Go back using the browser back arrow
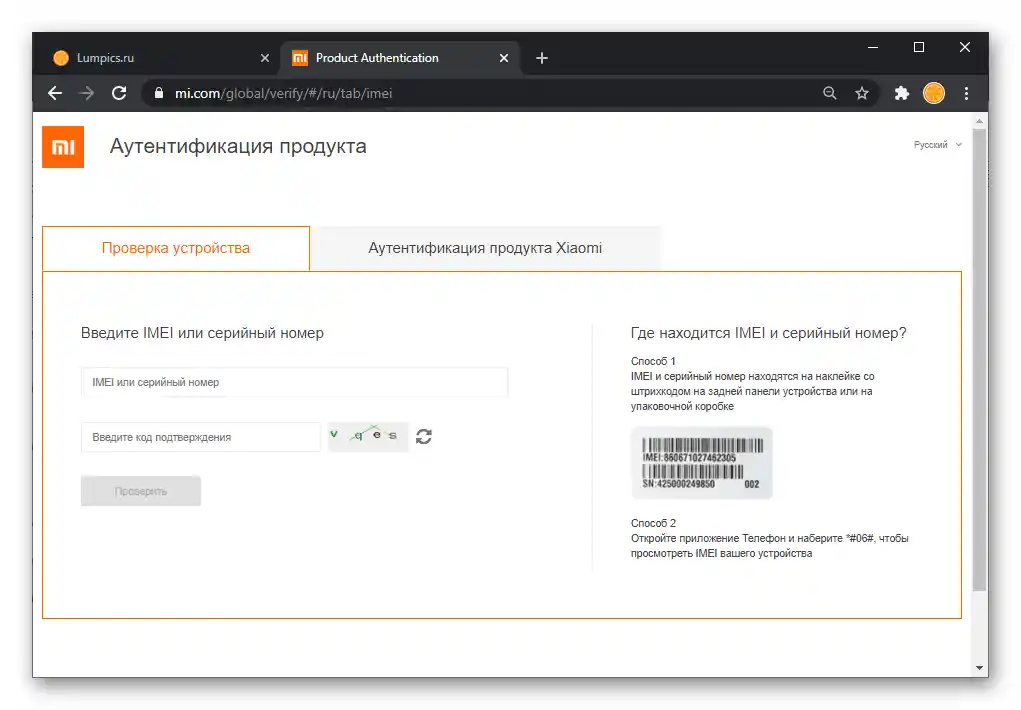Screen dimensions: 1021x710 pos(55,93)
